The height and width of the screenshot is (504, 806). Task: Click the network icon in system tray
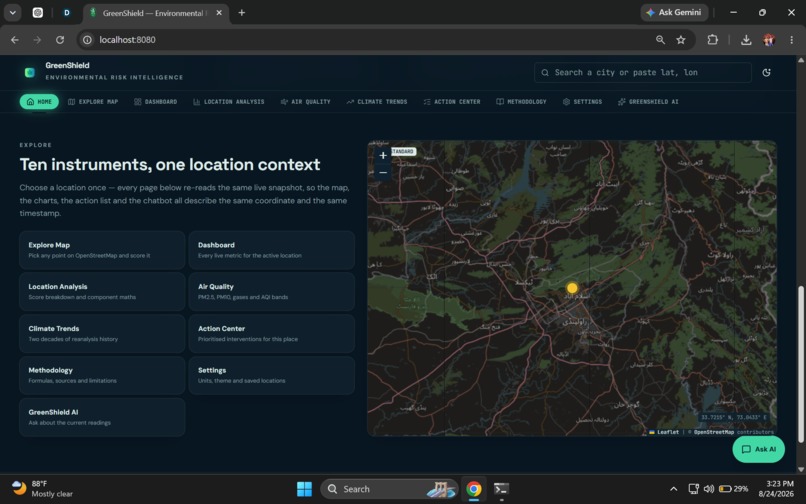tap(693, 489)
